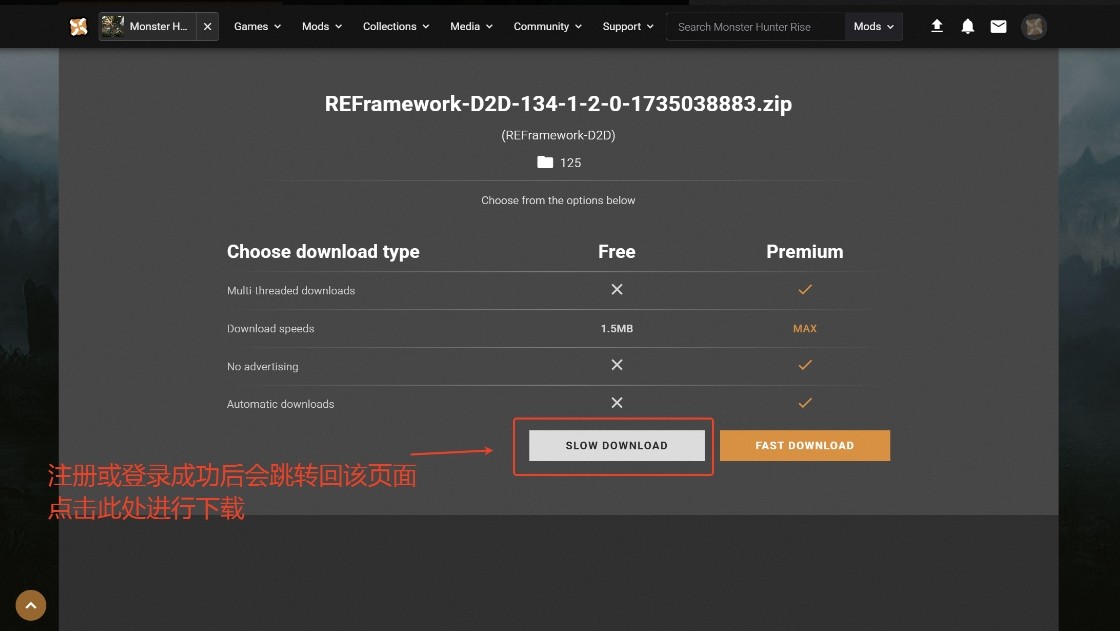The height and width of the screenshot is (631, 1120).
Task: Open the messages envelope icon
Action: [x=998, y=27]
